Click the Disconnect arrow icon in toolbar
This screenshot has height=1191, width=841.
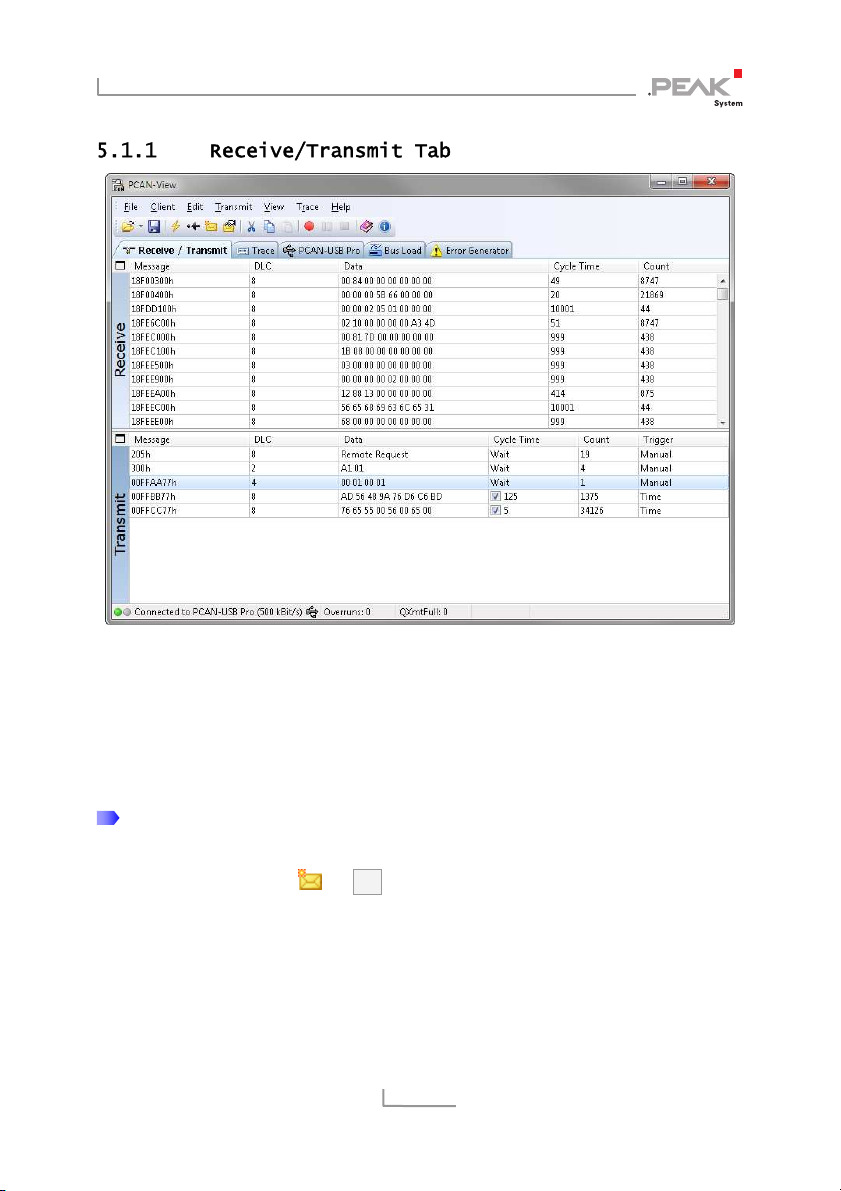[x=193, y=226]
